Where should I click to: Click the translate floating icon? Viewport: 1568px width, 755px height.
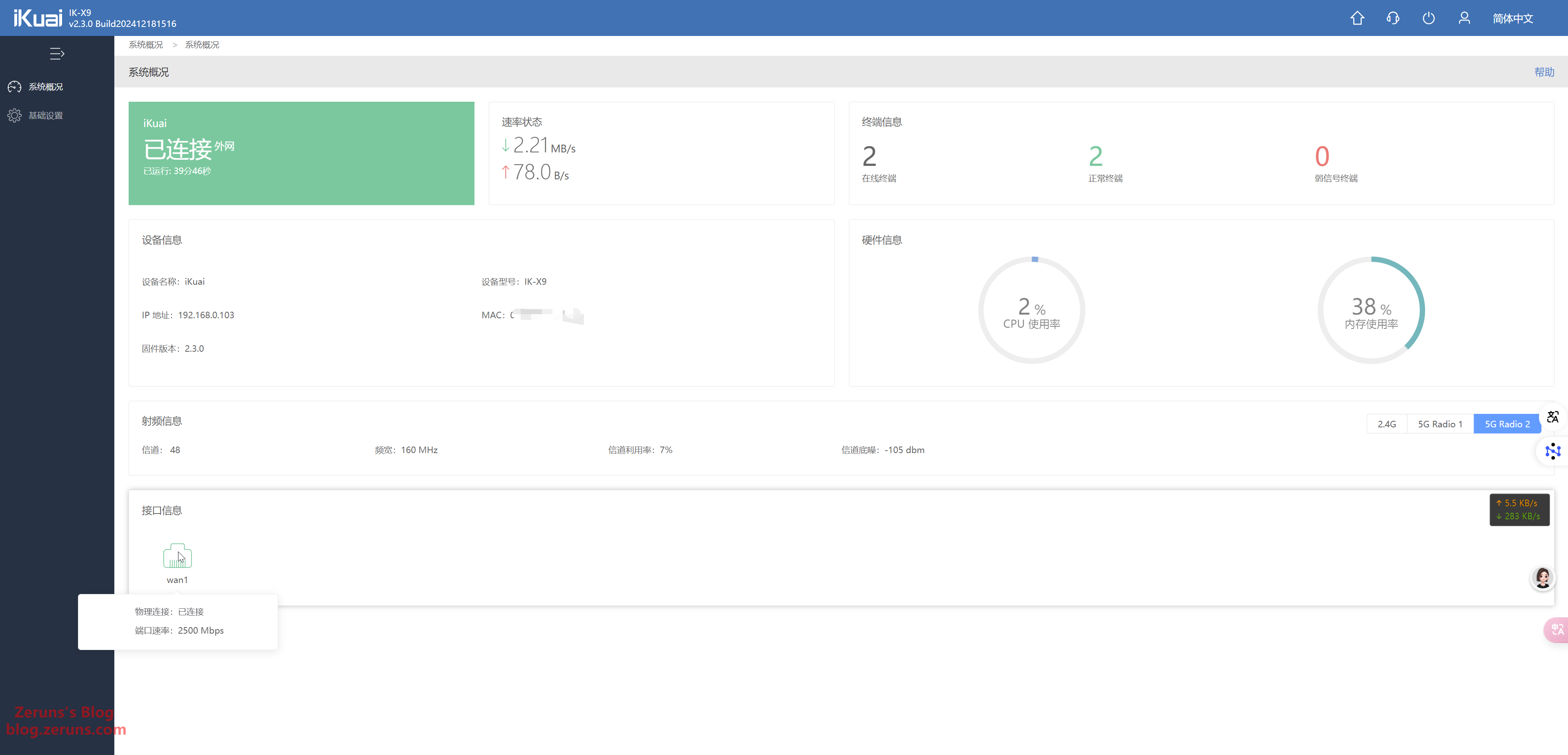pyautogui.click(x=1553, y=417)
